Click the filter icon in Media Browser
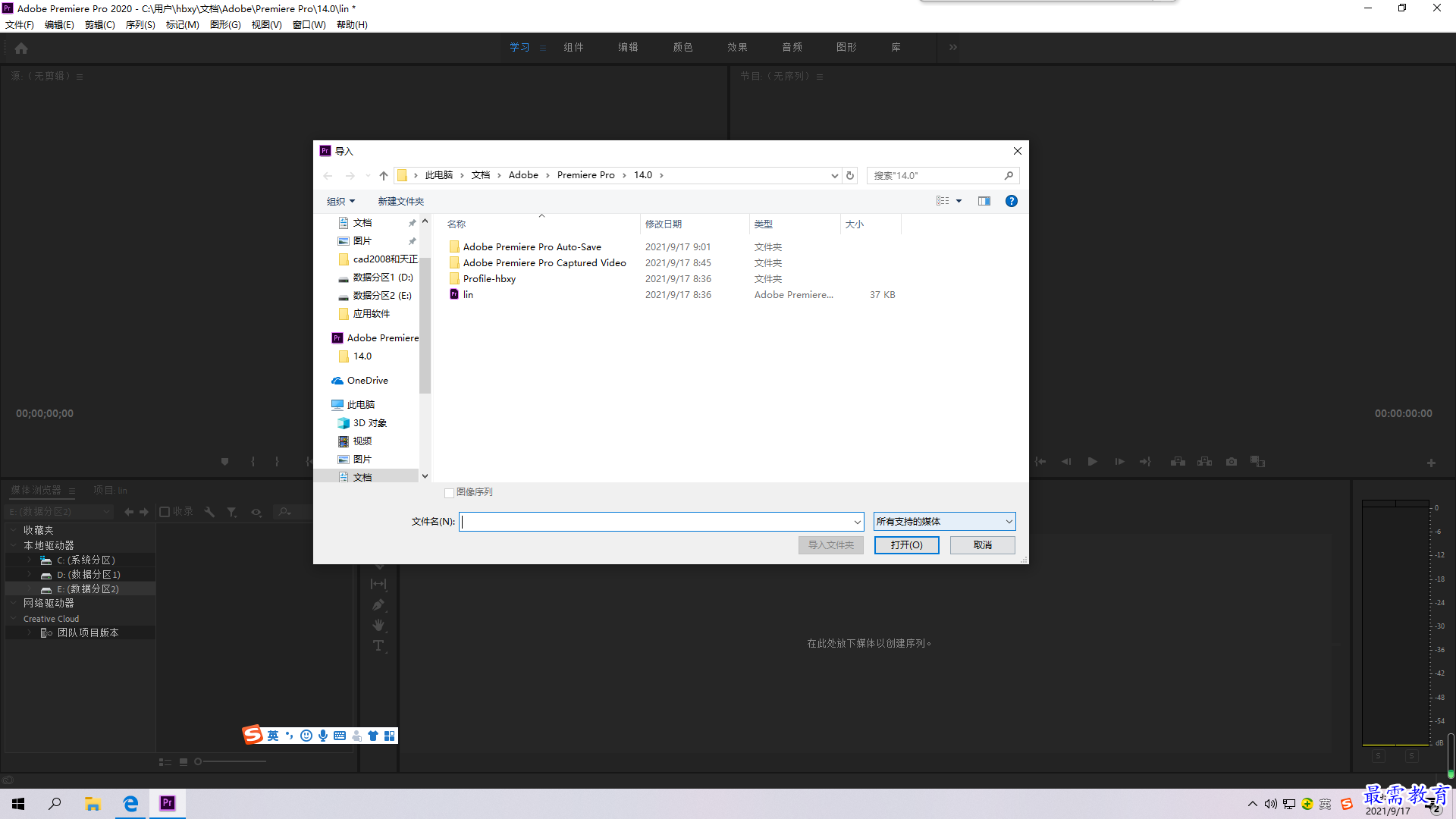Screen dimensions: 1456x819 (232, 512)
